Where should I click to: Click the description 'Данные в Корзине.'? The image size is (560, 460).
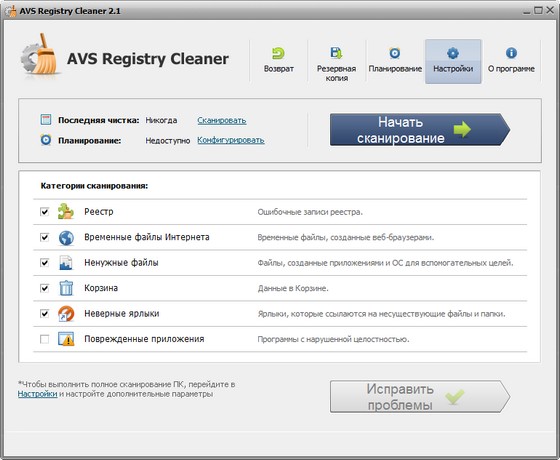click(293, 289)
